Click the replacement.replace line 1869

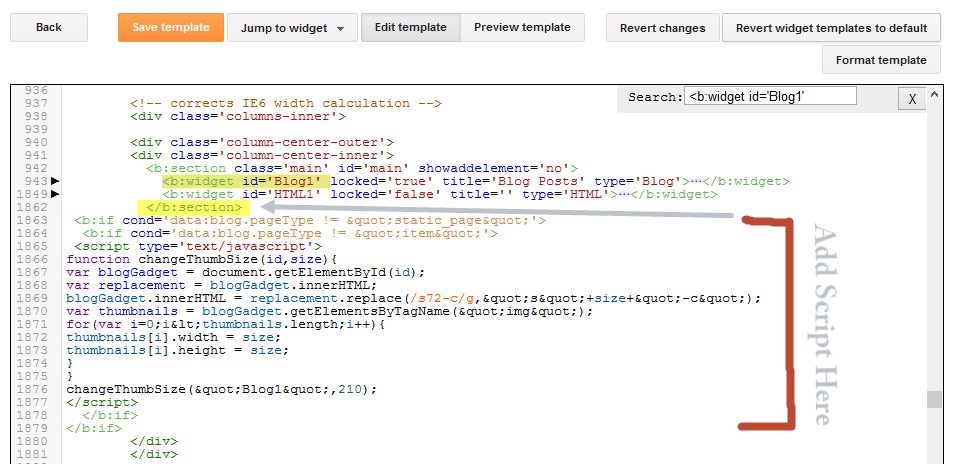coord(413,298)
